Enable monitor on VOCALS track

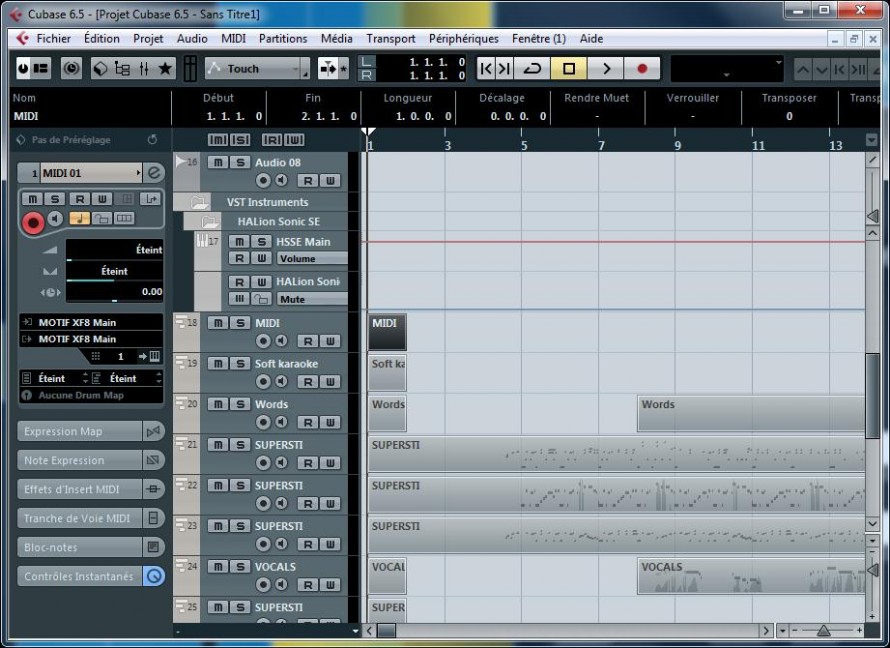click(282, 584)
